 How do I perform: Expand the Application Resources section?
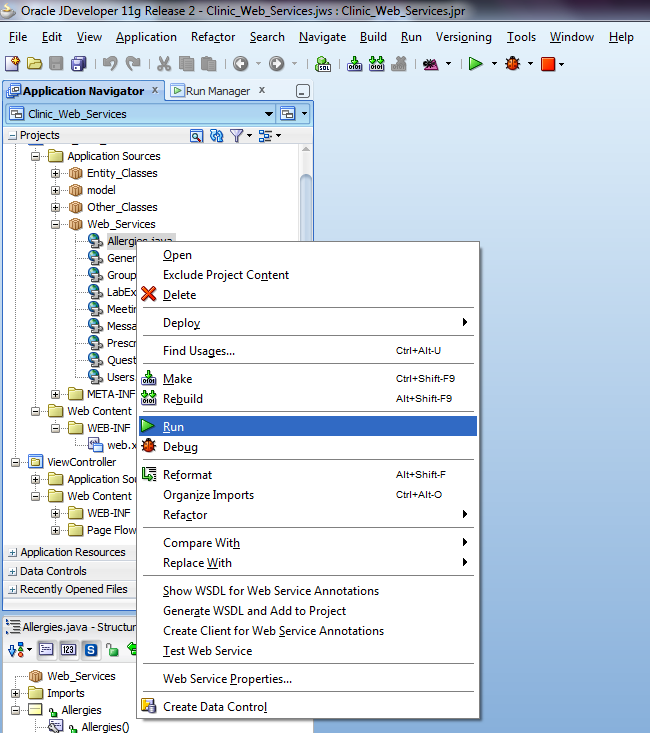click(13, 553)
